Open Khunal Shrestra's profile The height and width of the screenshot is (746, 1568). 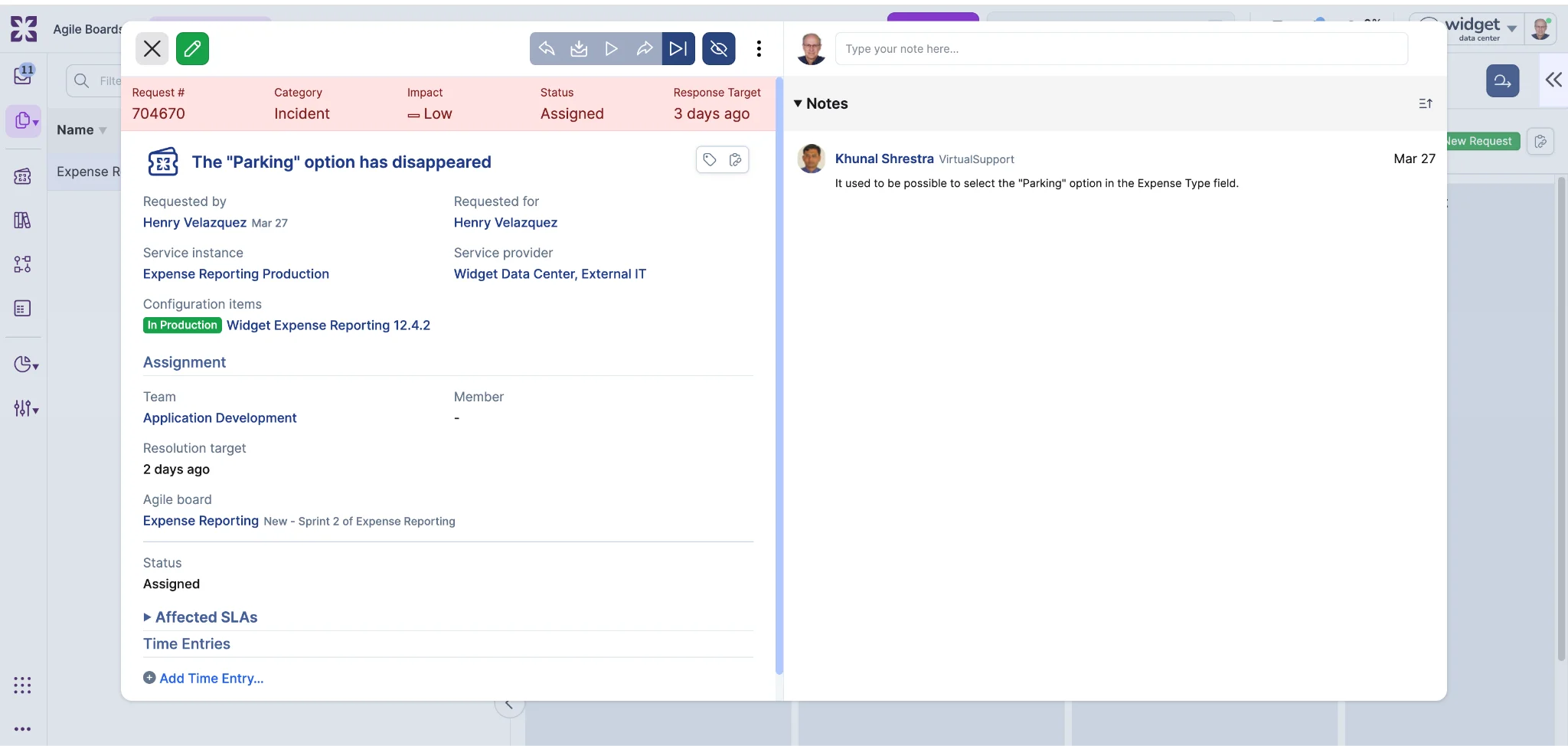point(884,159)
